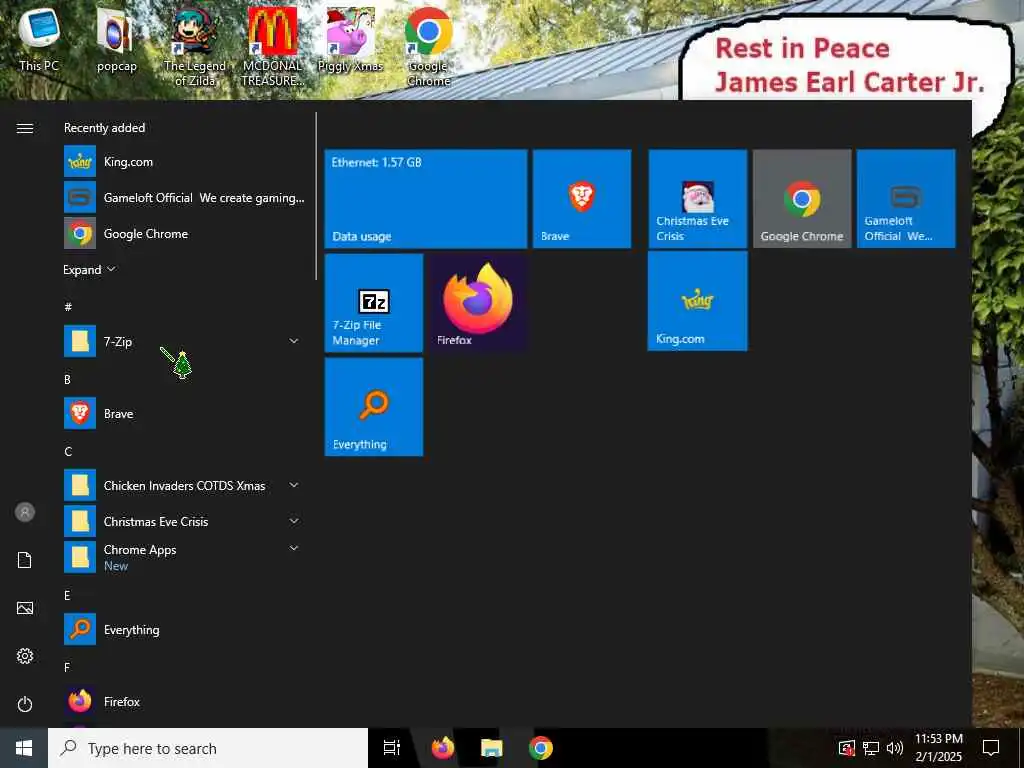Expand the 7-Zip folder chevron
Screen dimensions: 1024x768
294,341
